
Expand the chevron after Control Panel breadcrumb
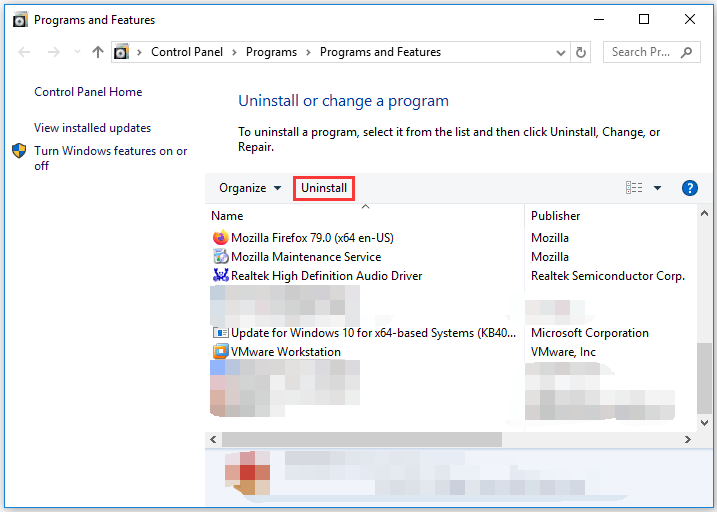click(x=235, y=53)
